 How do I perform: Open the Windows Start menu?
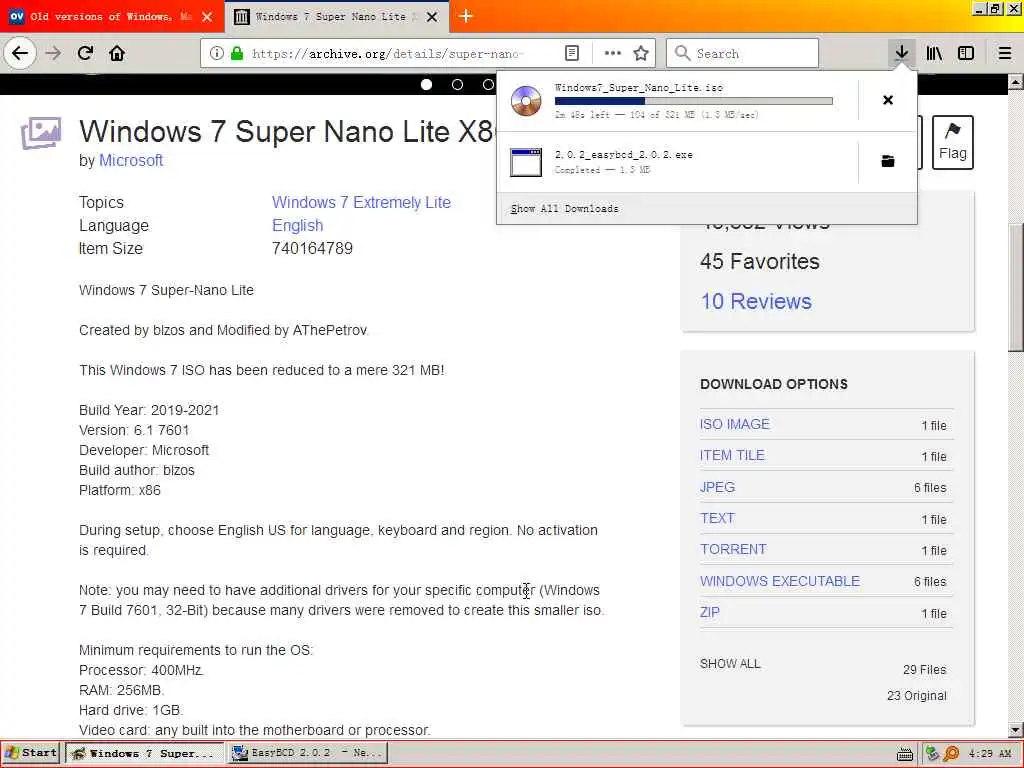coord(30,753)
